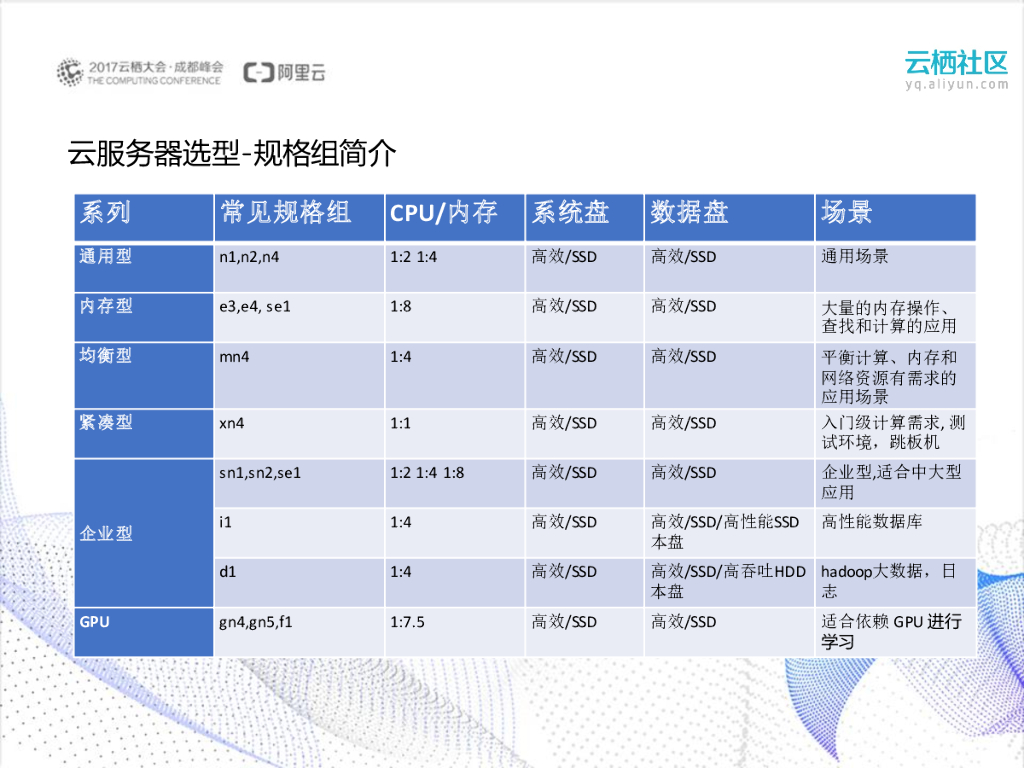Image resolution: width=1024 pixels, height=768 pixels.
Task: Click the 阿里云 logo
Action: click(284, 72)
